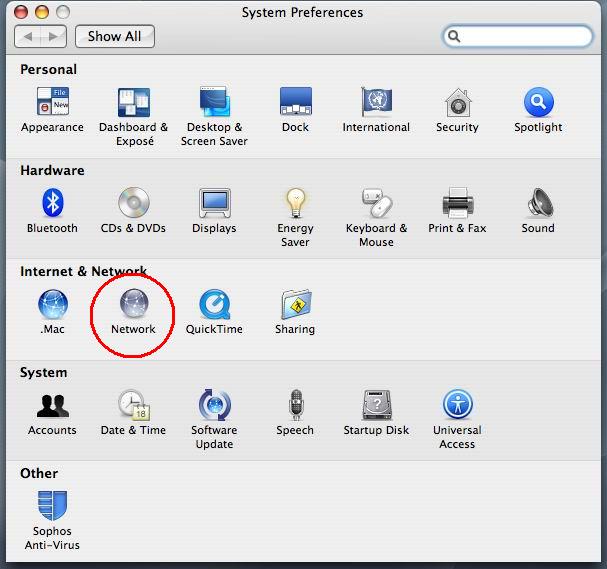Open Keyboard & Mouse settings
The width and height of the screenshot is (607, 569).
point(376,204)
